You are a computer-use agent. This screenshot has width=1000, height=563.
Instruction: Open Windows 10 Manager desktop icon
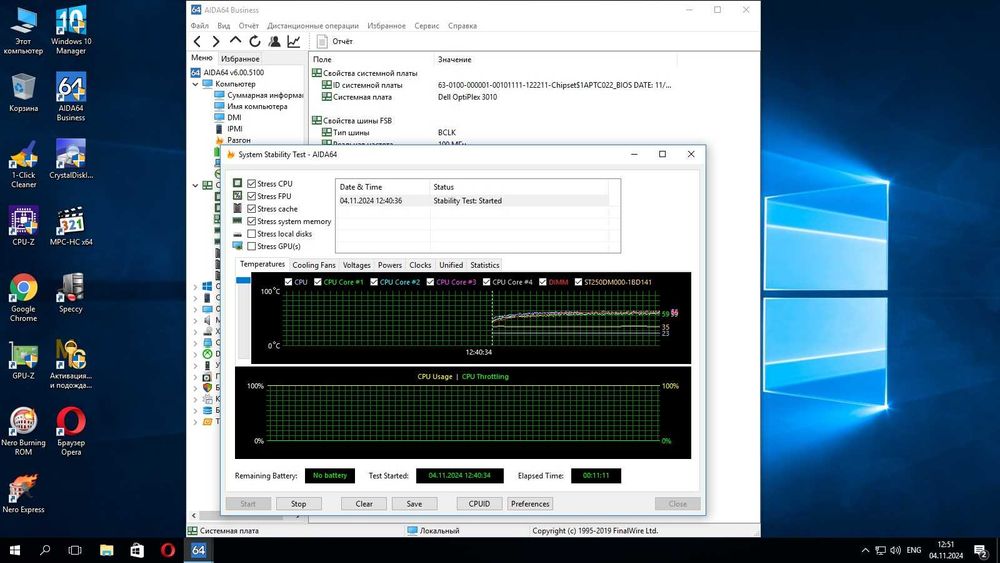click(71, 30)
